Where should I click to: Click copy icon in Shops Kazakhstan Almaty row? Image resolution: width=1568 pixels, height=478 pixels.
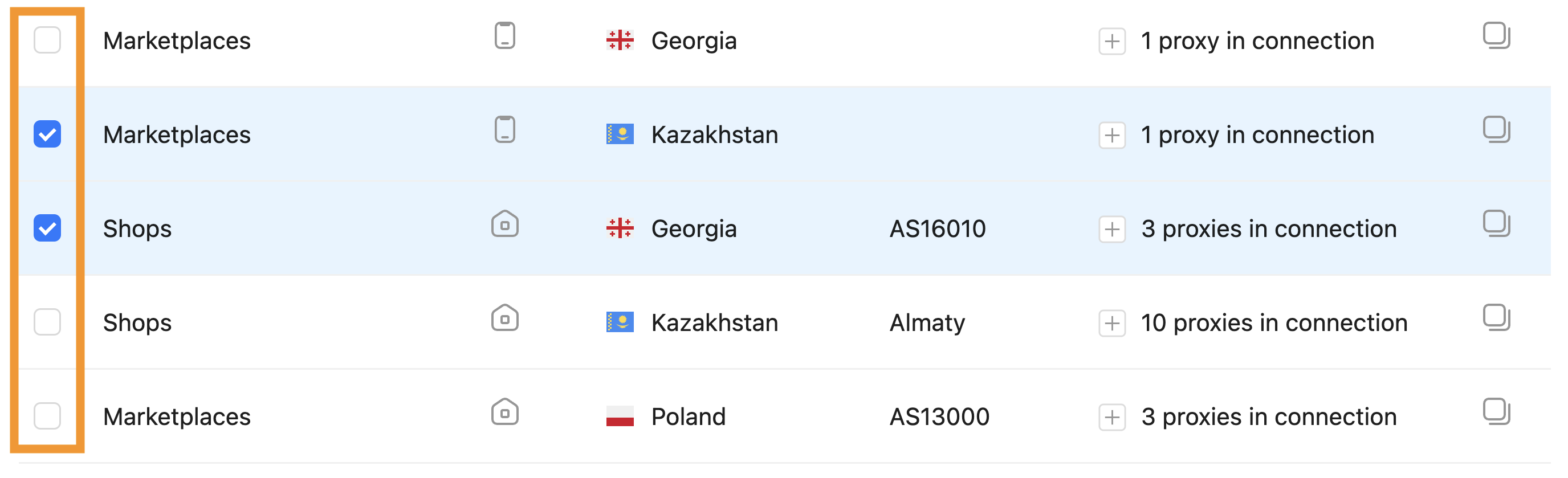(x=1496, y=317)
